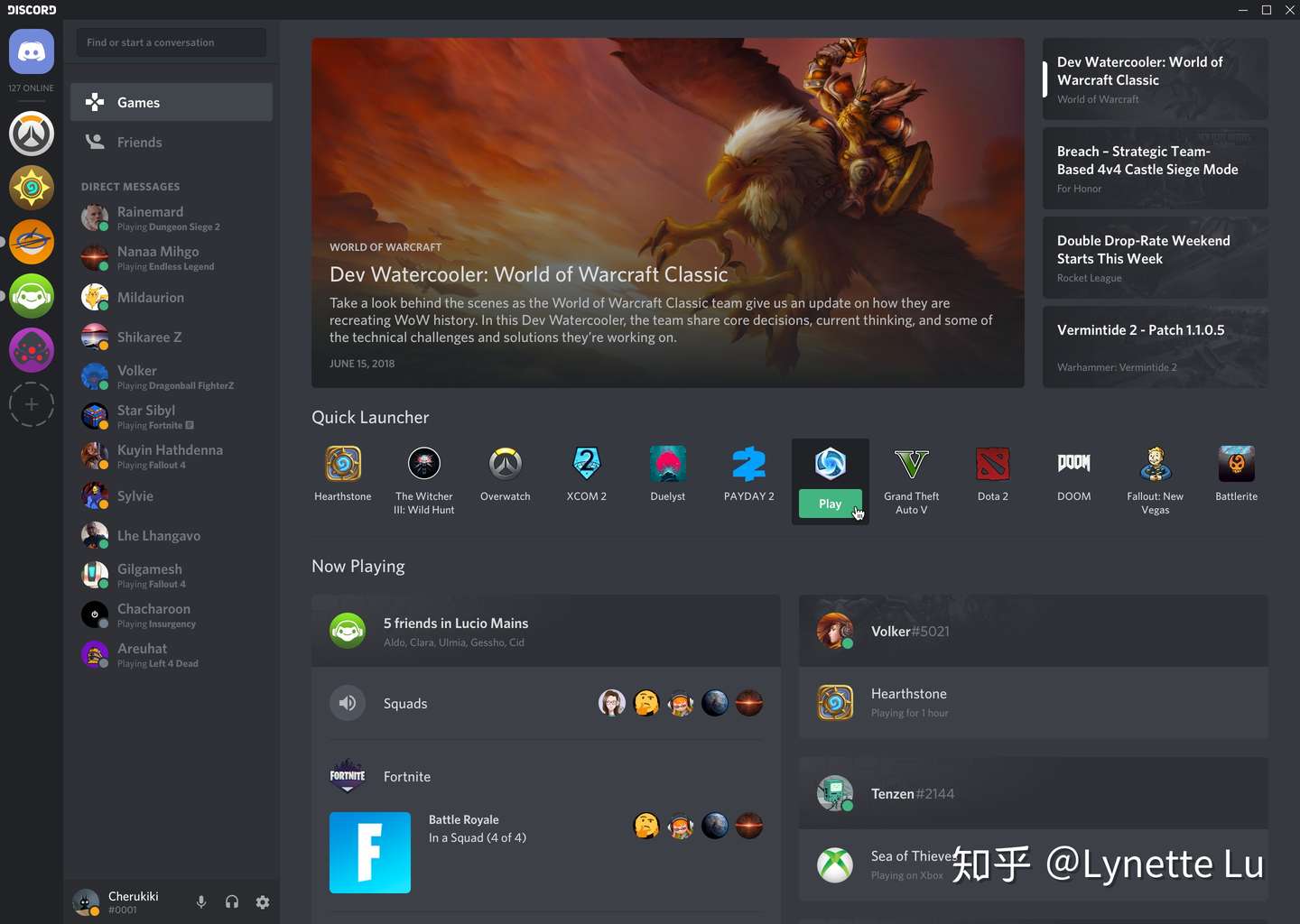Toggle microphone mute
This screenshot has width=1300, height=924.
click(201, 902)
